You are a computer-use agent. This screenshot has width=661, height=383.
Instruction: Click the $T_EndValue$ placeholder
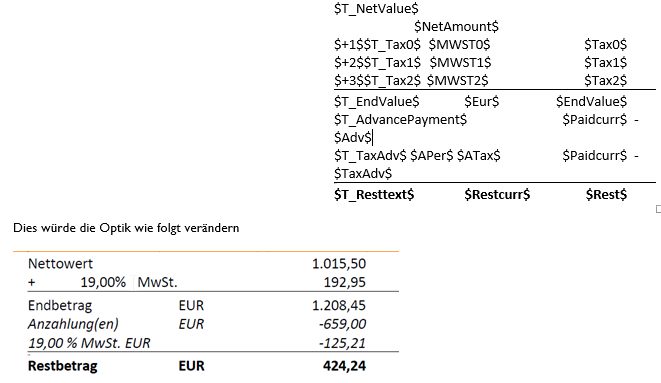click(x=376, y=102)
